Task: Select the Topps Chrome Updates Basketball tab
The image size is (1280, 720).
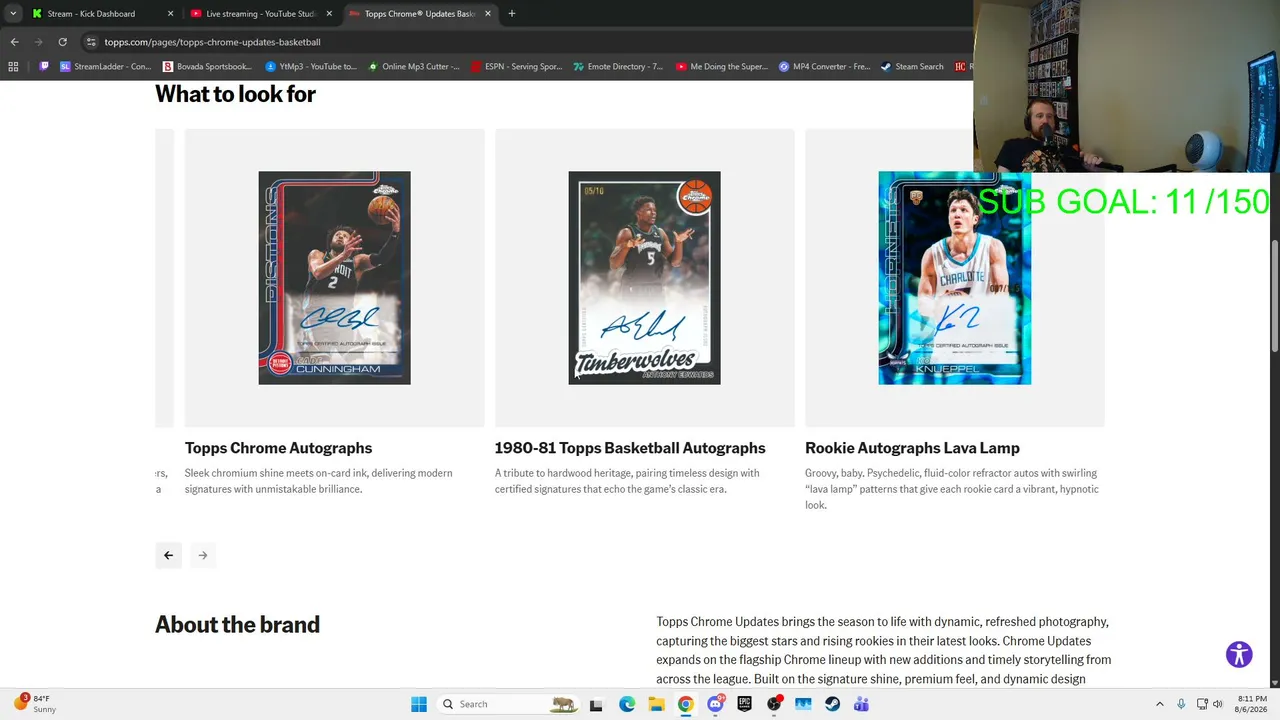Action: point(420,14)
